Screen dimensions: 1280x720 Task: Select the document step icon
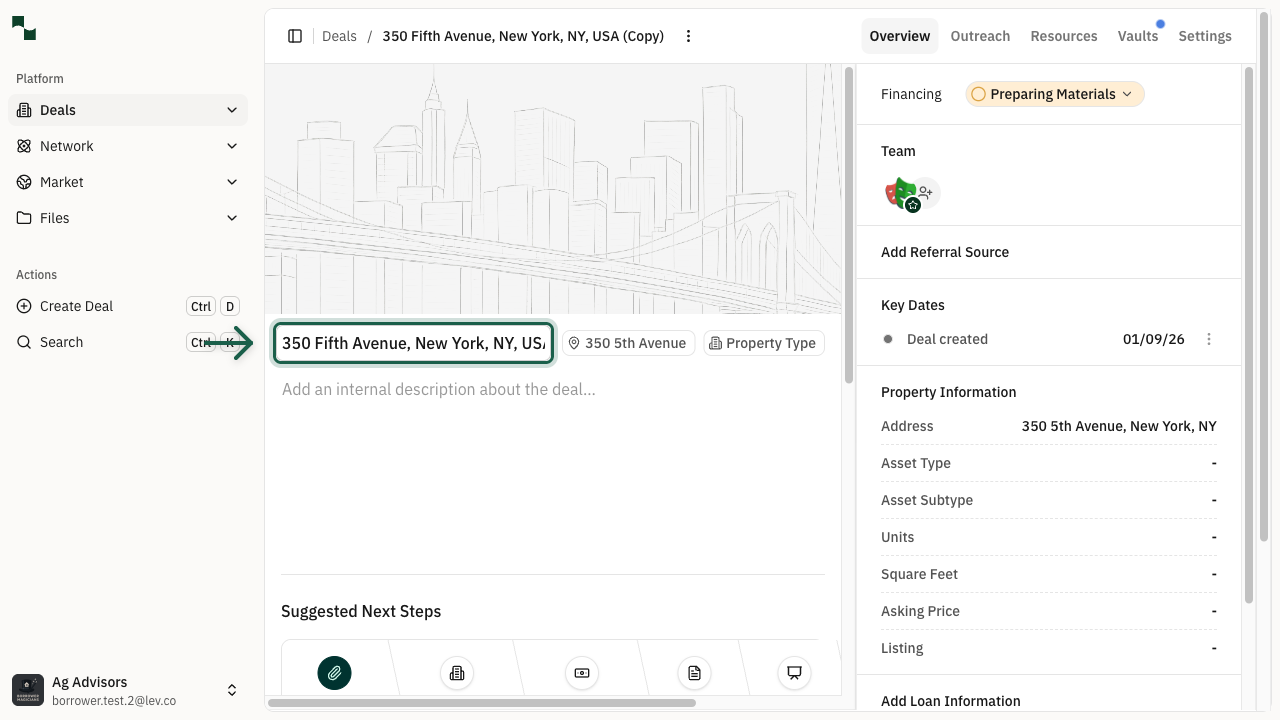tap(694, 673)
